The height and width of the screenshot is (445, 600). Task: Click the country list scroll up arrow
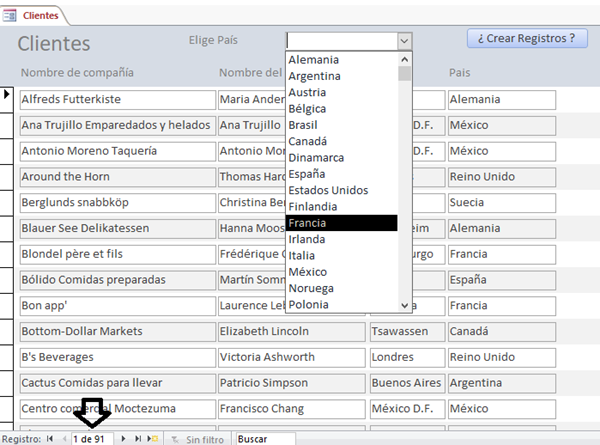click(404, 59)
